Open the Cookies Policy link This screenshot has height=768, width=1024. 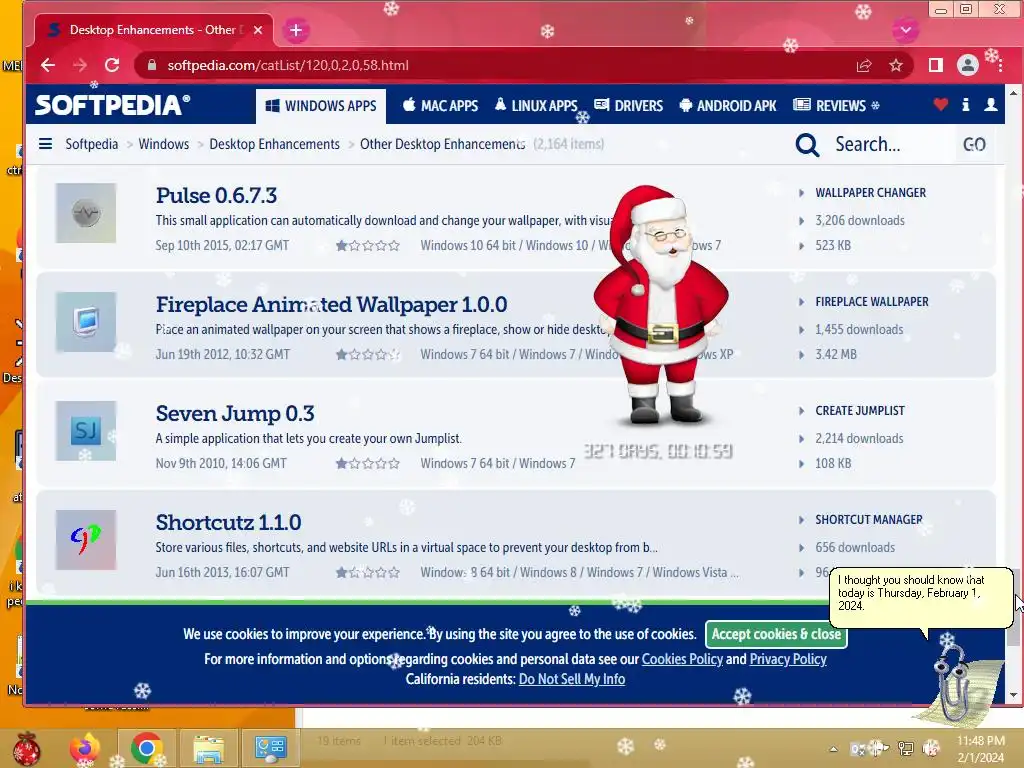(x=682, y=659)
